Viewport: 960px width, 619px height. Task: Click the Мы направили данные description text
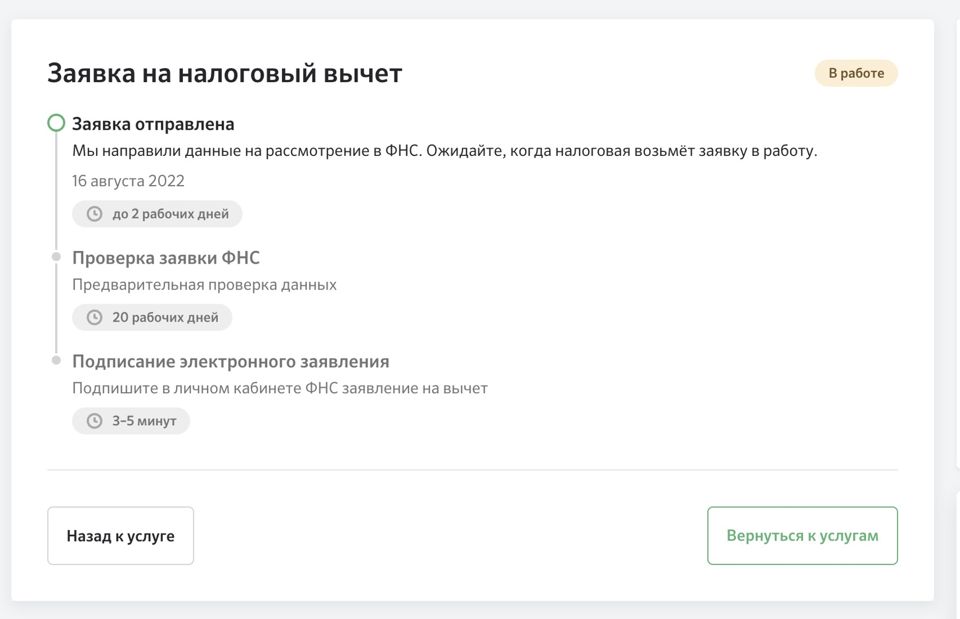click(x=444, y=151)
